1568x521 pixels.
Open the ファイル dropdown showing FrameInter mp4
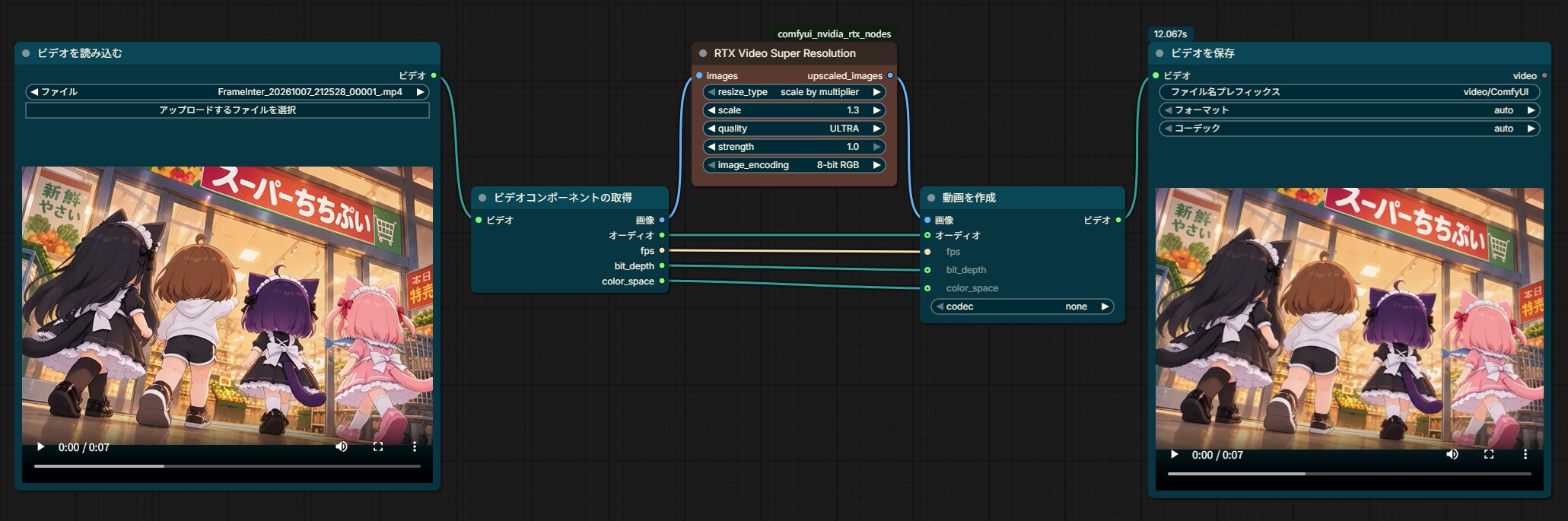227,92
